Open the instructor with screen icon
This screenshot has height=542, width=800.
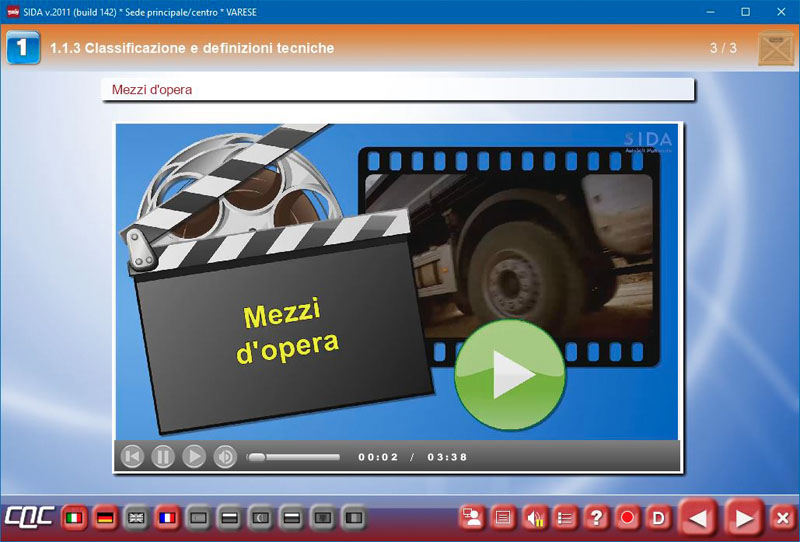pyautogui.click(x=472, y=518)
